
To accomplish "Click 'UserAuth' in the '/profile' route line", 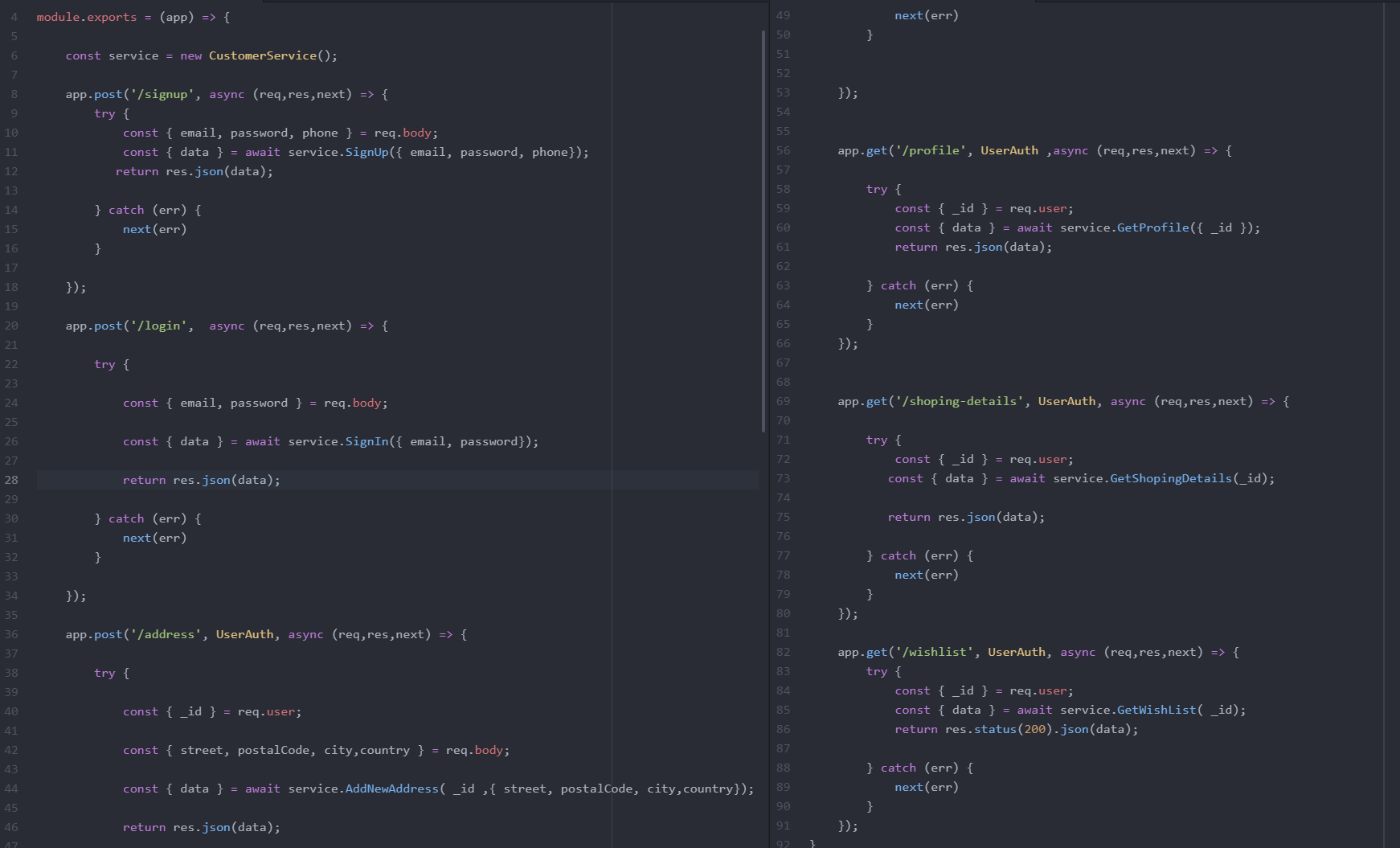I will (x=1009, y=150).
